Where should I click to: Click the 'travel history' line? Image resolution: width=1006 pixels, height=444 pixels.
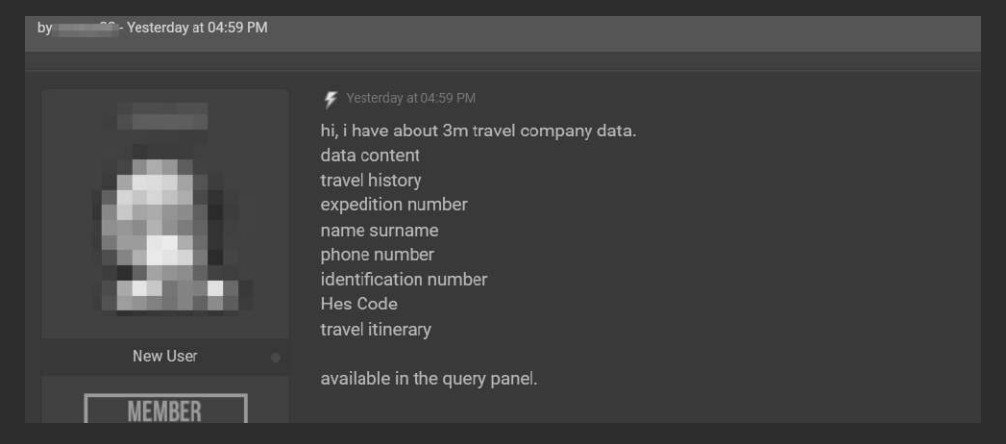pyautogui.click(x=370, y=180)
